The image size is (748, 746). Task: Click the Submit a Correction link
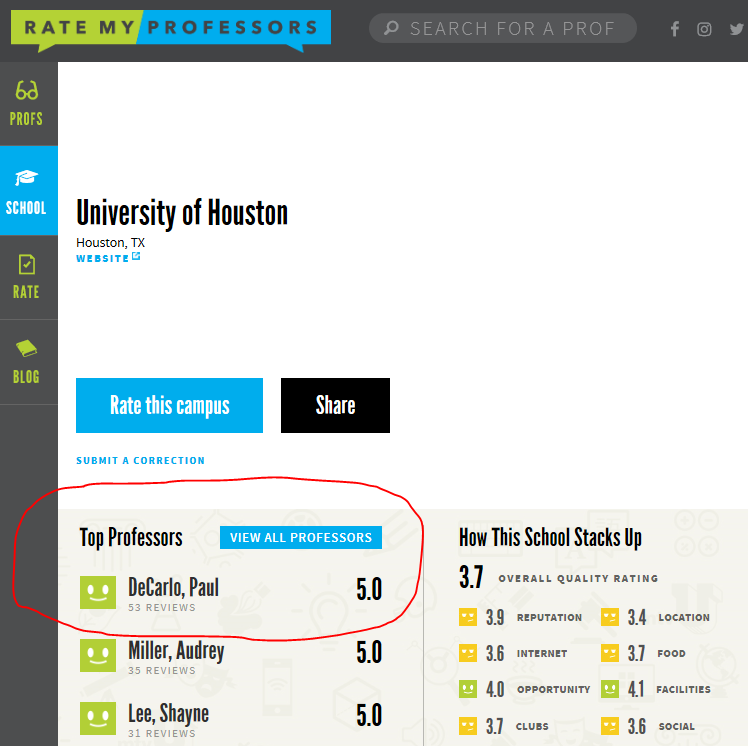pos(140,461)
